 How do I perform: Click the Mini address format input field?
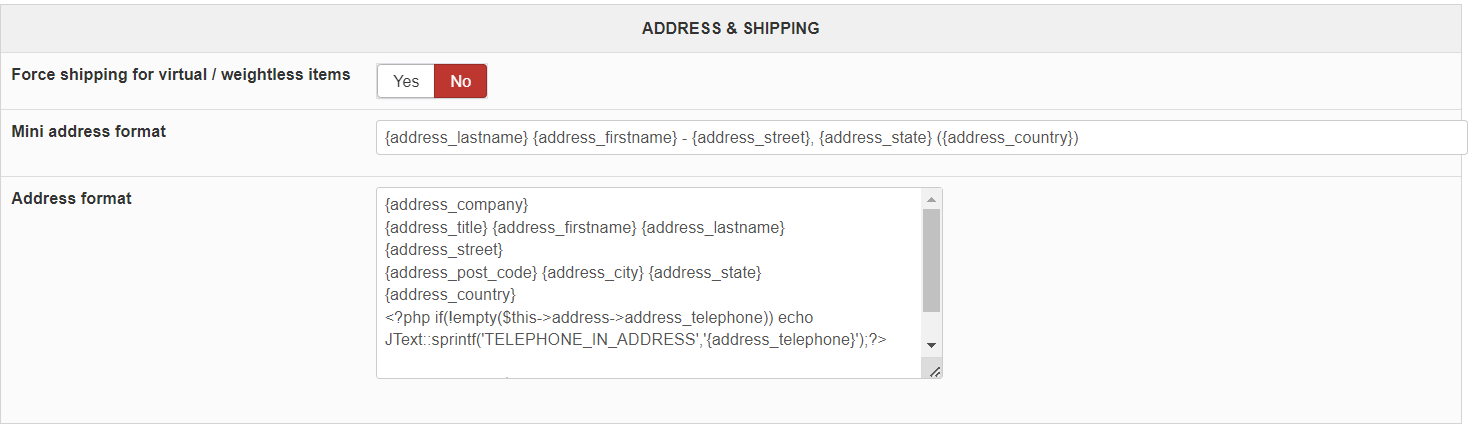click(x=920, y=138)
